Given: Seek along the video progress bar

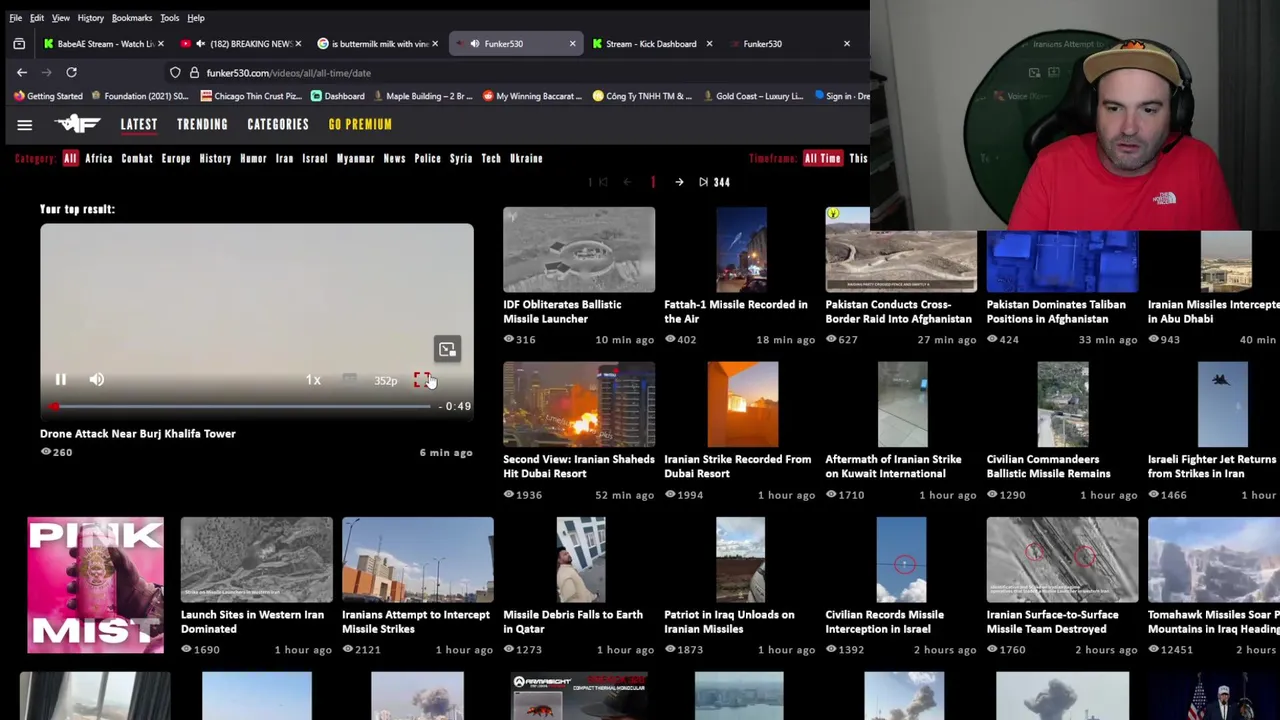Looking at the screenshot, I should (242, 406).
